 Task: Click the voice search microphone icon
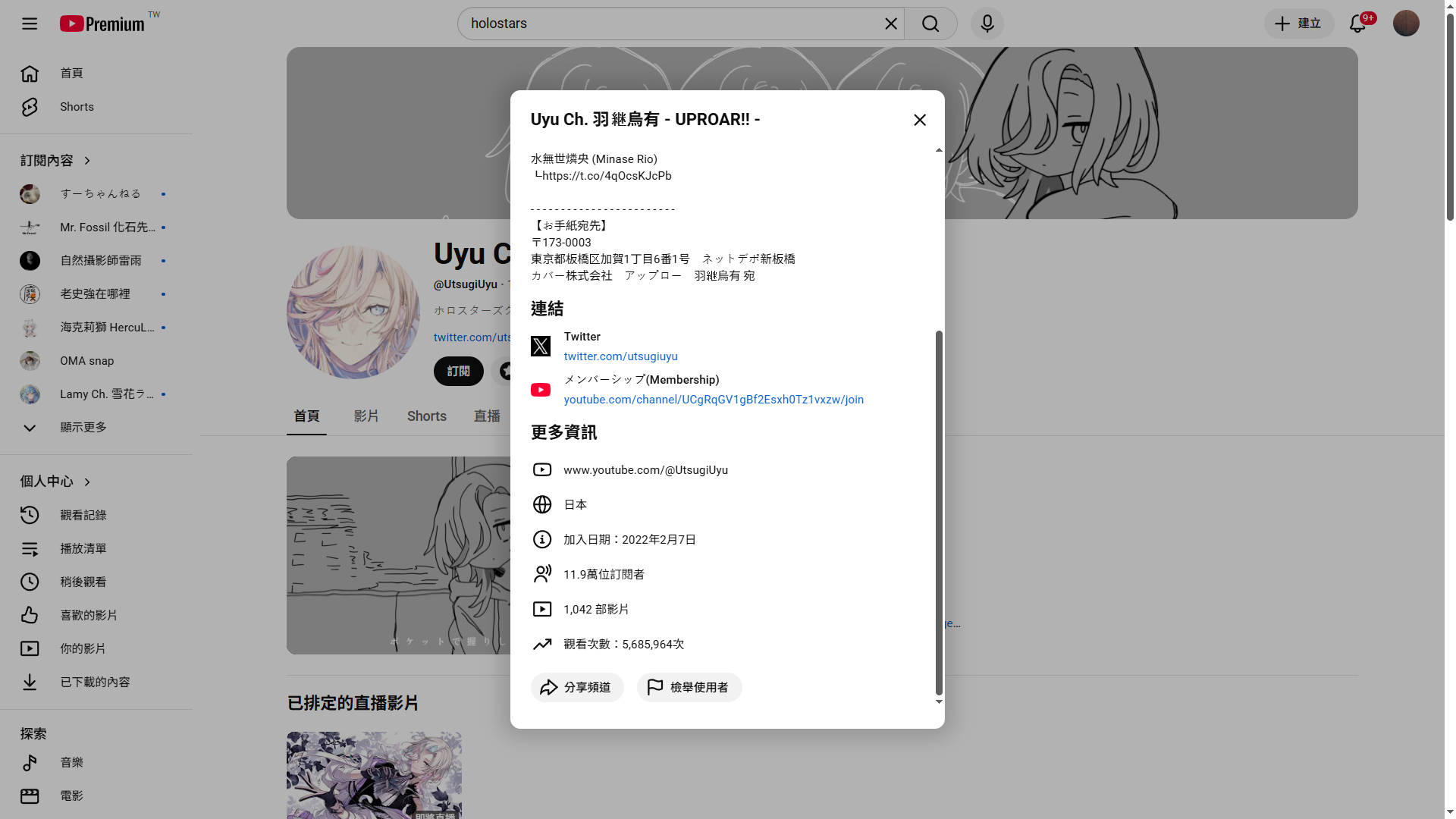(x=987, y=24)
